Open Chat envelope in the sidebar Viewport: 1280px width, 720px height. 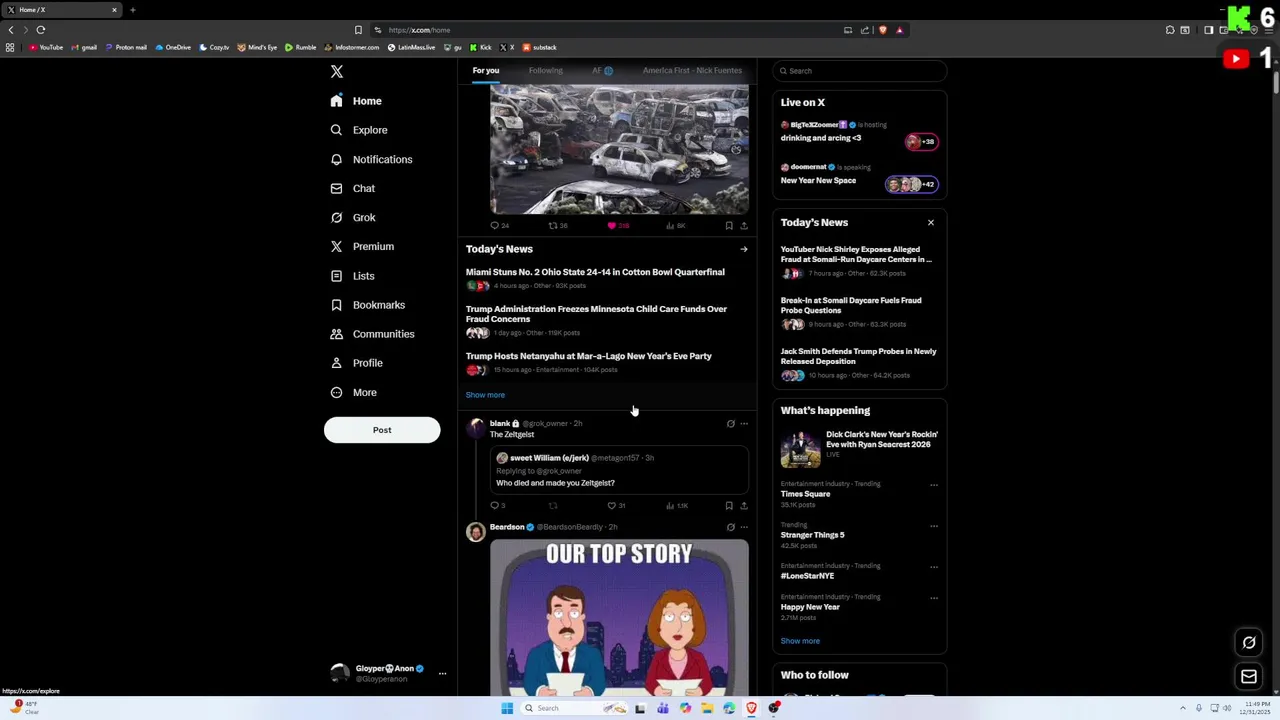tap(336, 188)
